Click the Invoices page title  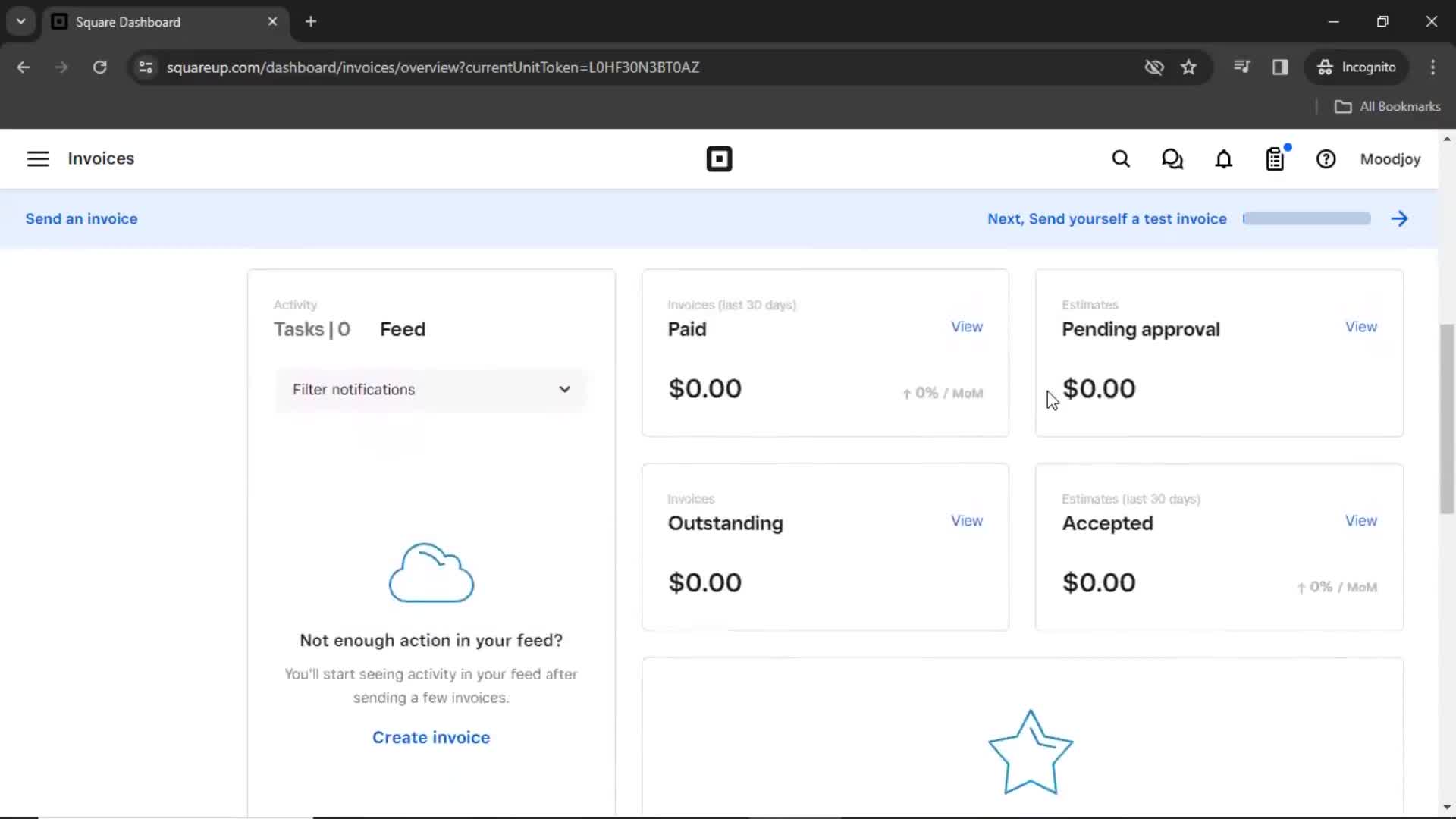click(101, 158)
